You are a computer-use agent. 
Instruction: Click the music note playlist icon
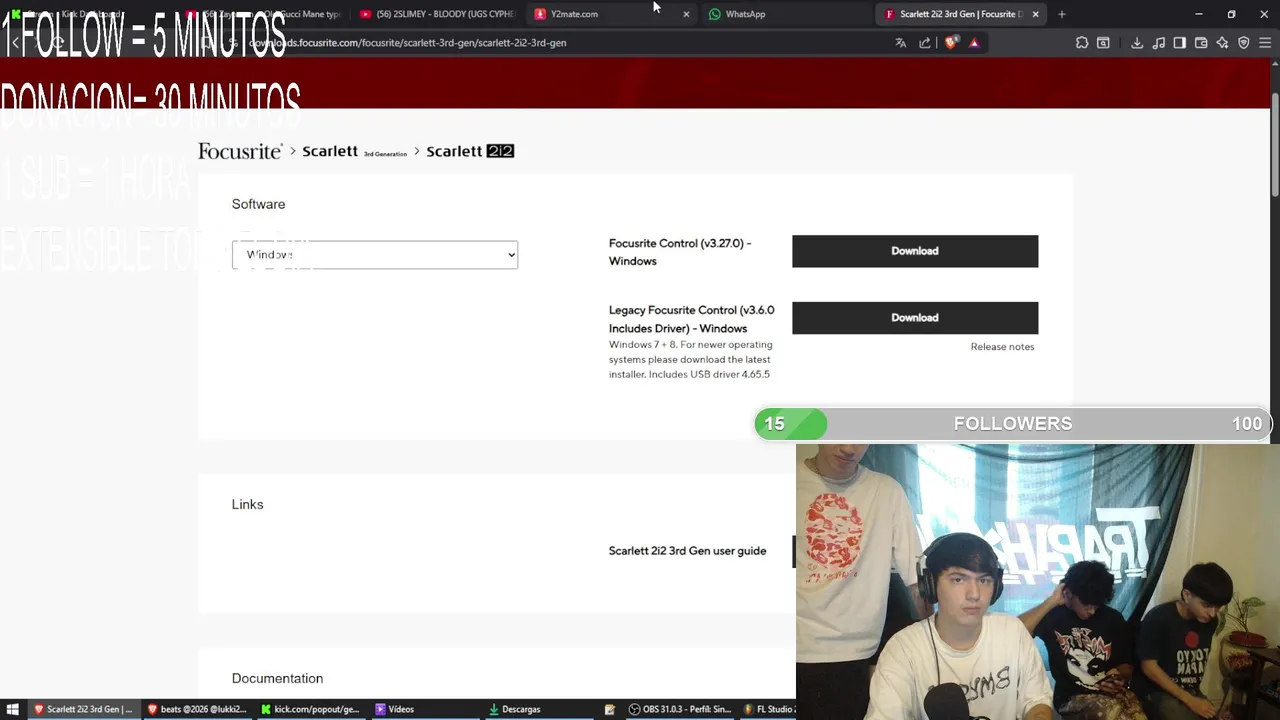point(1159,43)
